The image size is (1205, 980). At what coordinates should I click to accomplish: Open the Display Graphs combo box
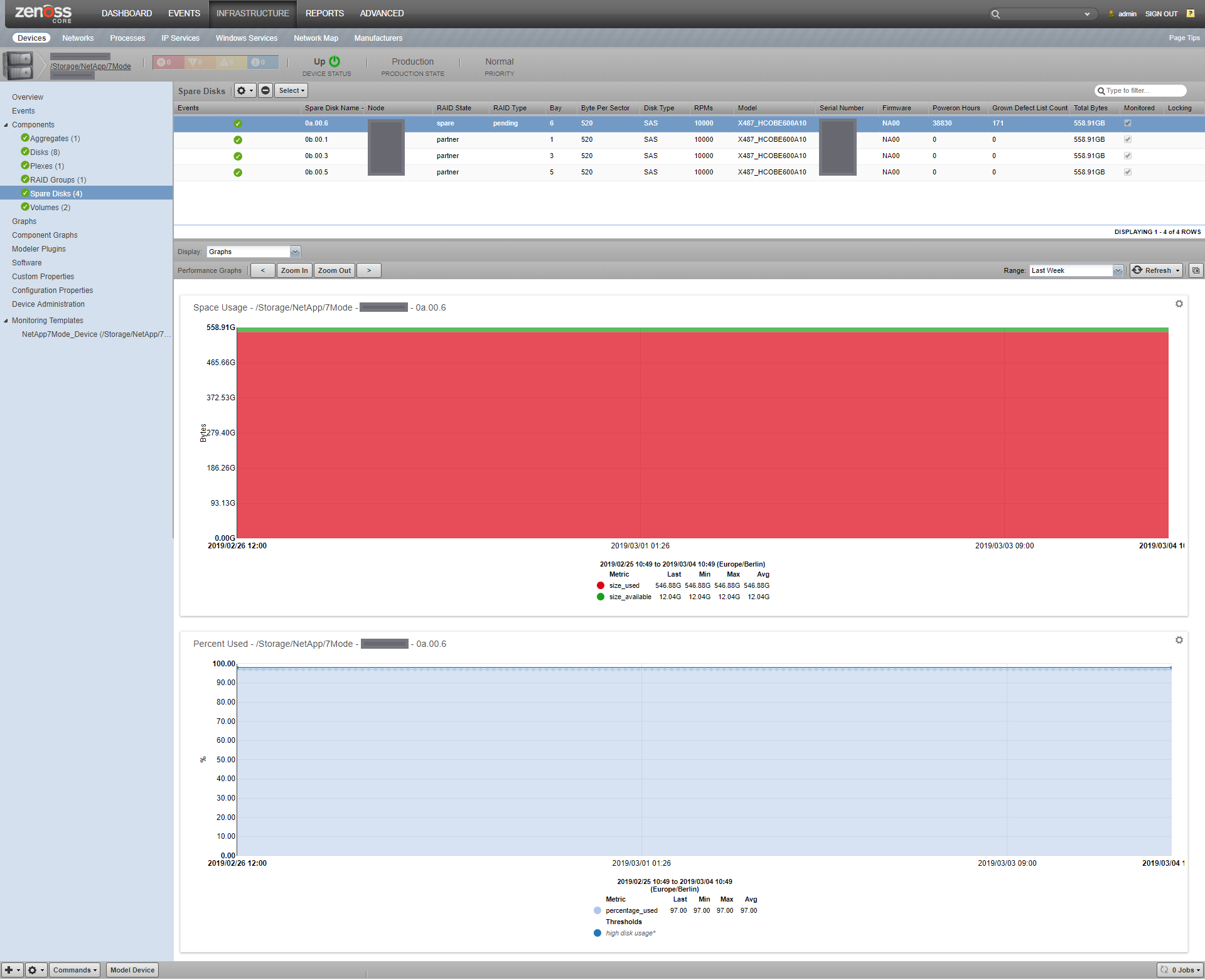click(295, 252)
